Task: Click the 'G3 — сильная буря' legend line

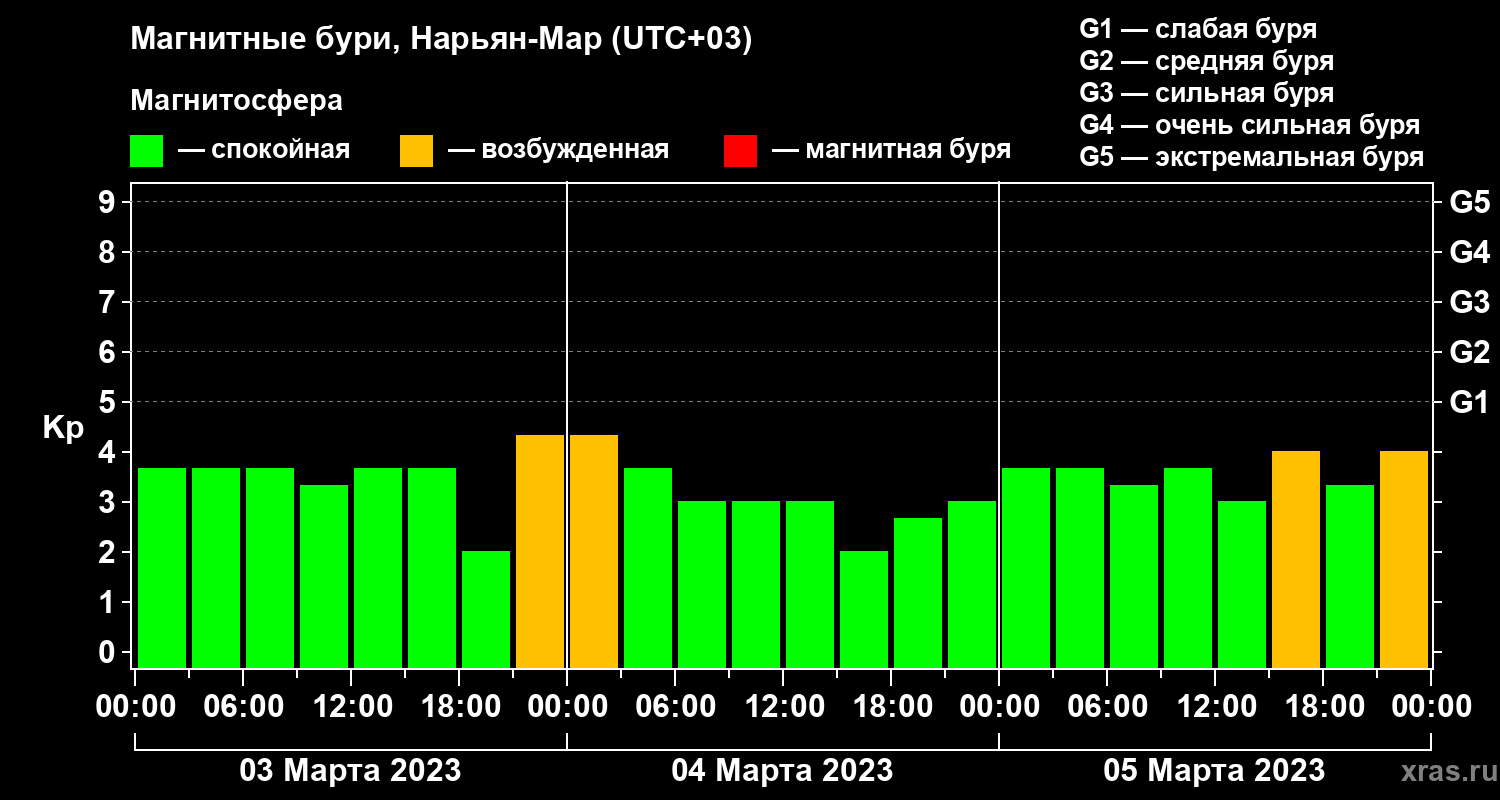Action: coord(1207,93)
